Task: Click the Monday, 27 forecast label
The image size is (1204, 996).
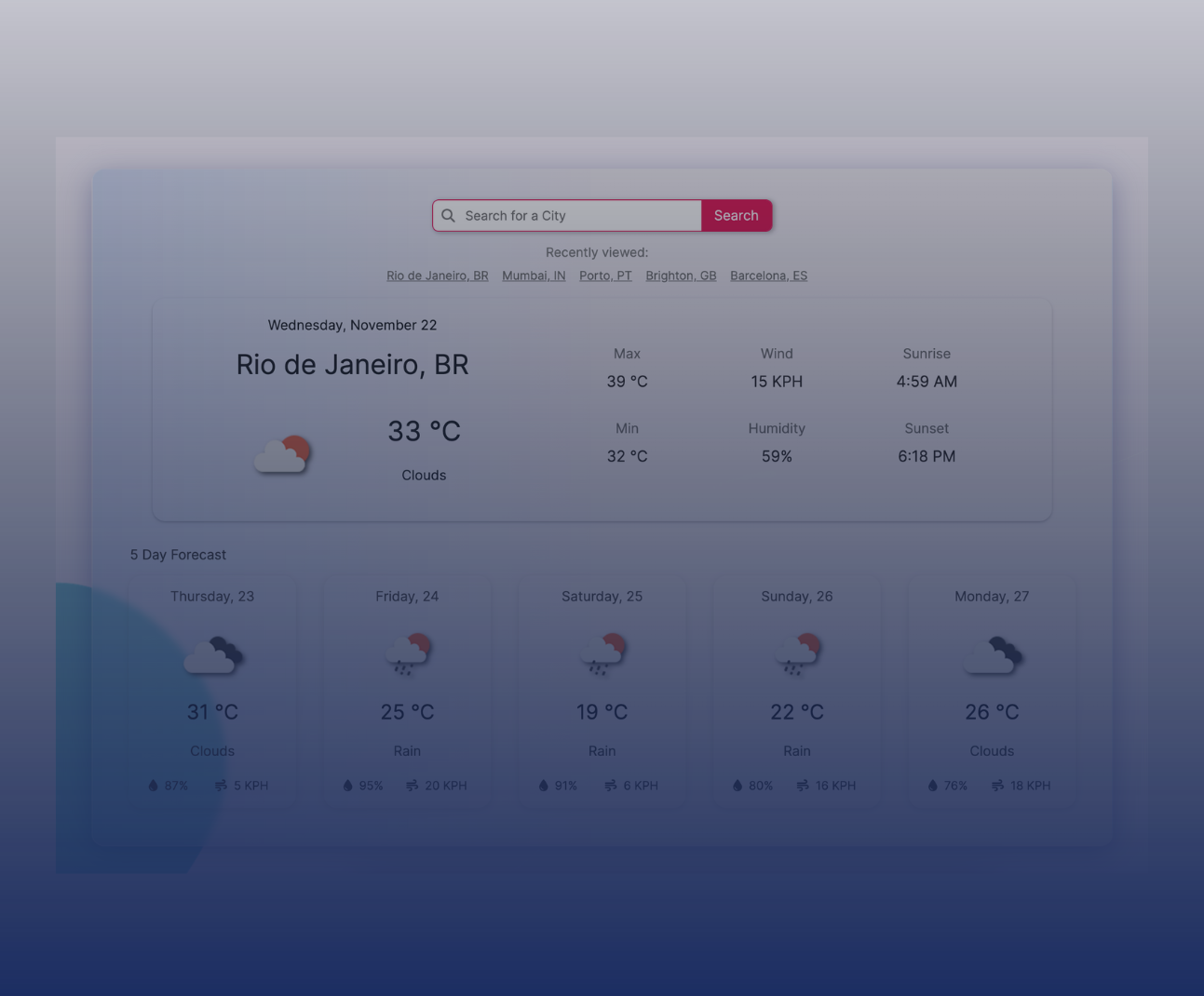Action: (992, 597)
